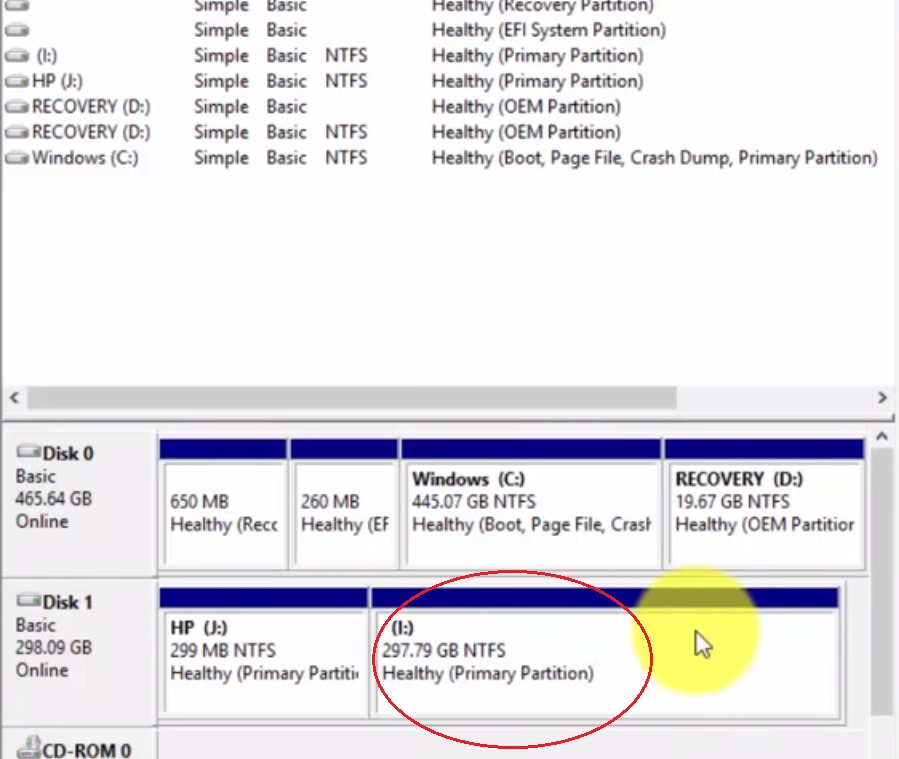Select the Disk 1 label panel
The height and width of the screenshot is (759, 899).
pyautogui.click(x=79, y=652)
